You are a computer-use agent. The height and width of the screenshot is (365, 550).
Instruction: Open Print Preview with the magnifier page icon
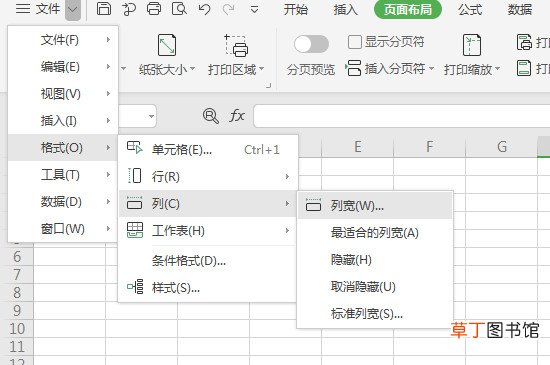179,9
